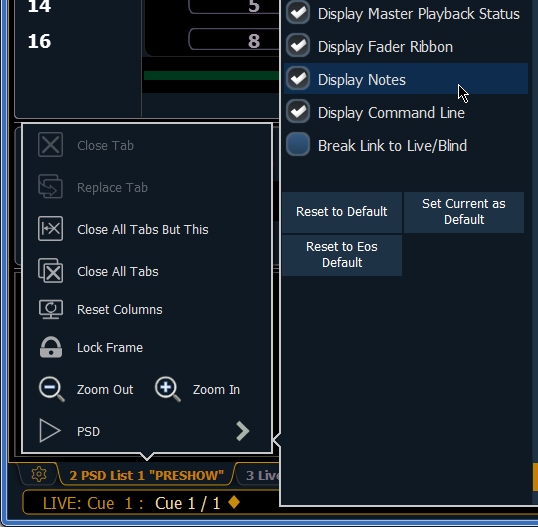Click the Close All Tabs icon

50,271
